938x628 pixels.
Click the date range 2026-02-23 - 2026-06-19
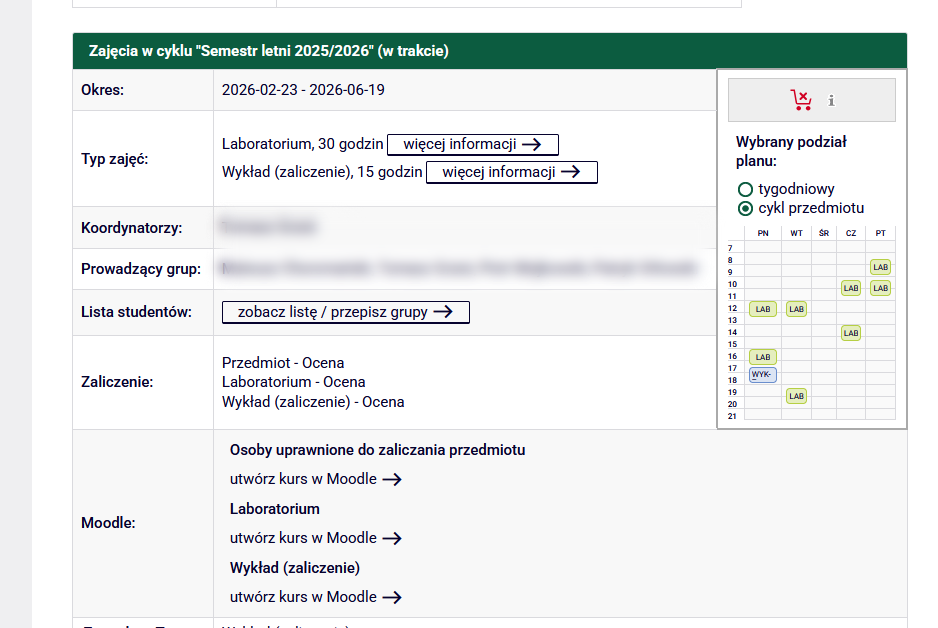tap(303, 90)
